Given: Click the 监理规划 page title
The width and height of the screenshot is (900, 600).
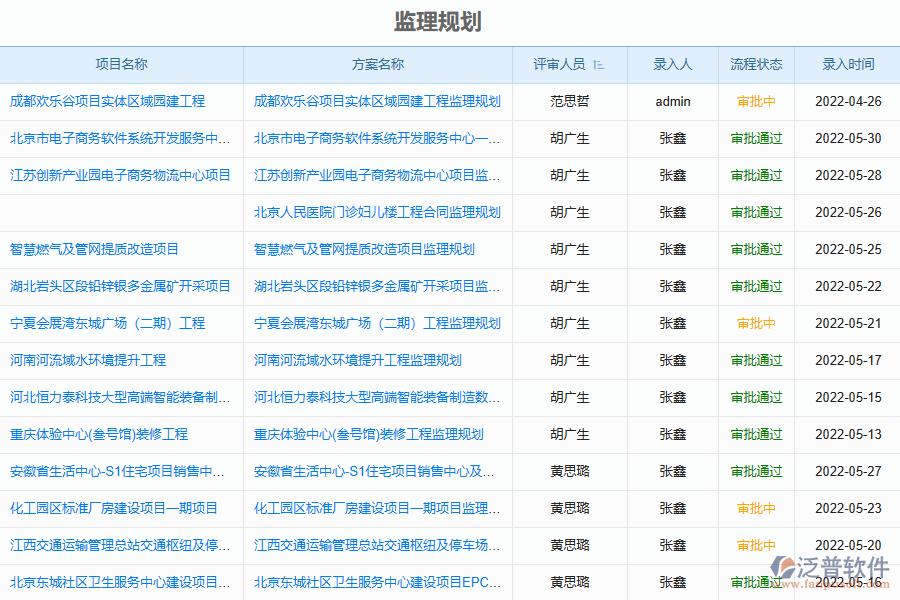Looking at the screenshot, I should (x=437, y=22).
